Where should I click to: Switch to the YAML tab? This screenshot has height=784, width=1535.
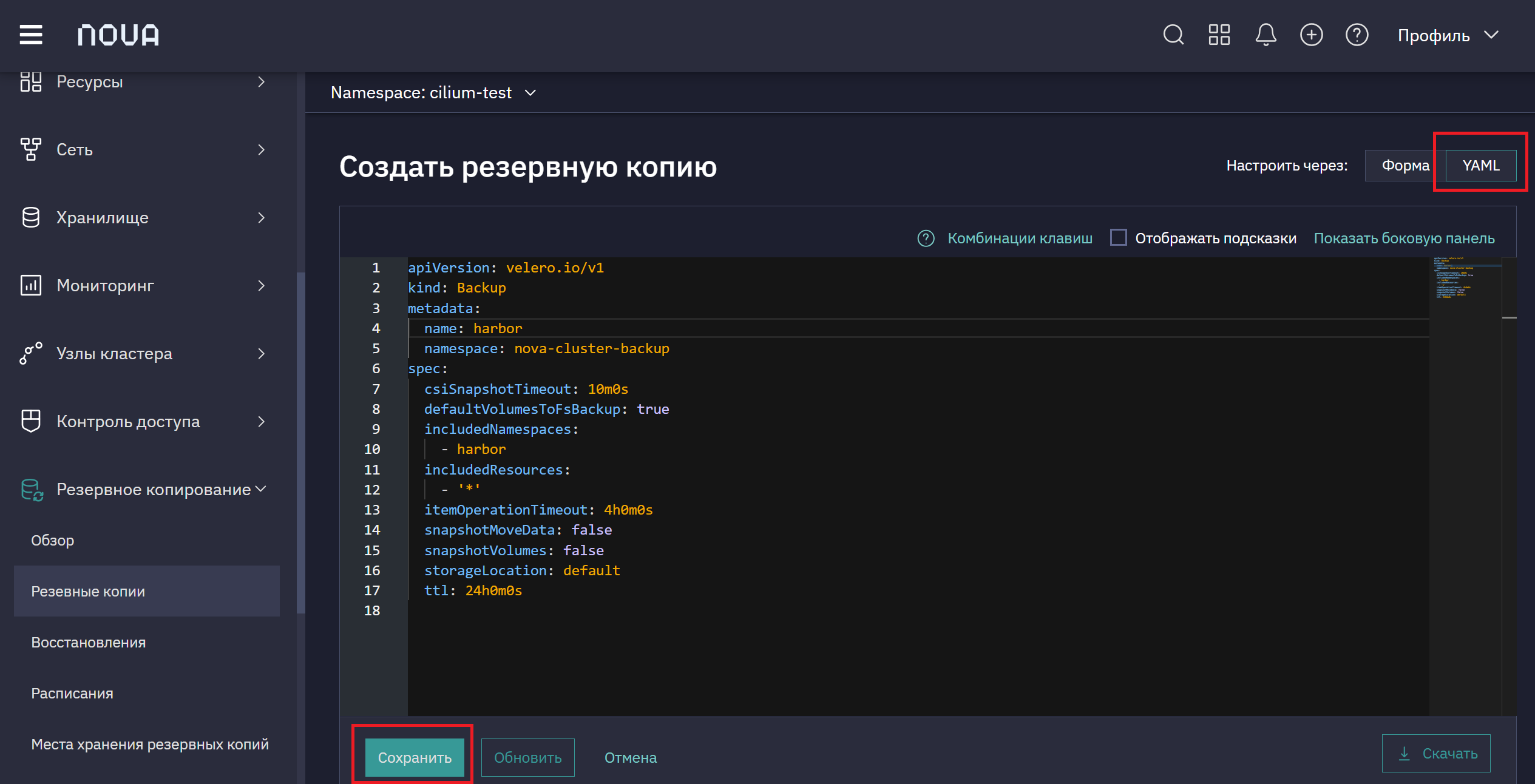(1481, 166)
